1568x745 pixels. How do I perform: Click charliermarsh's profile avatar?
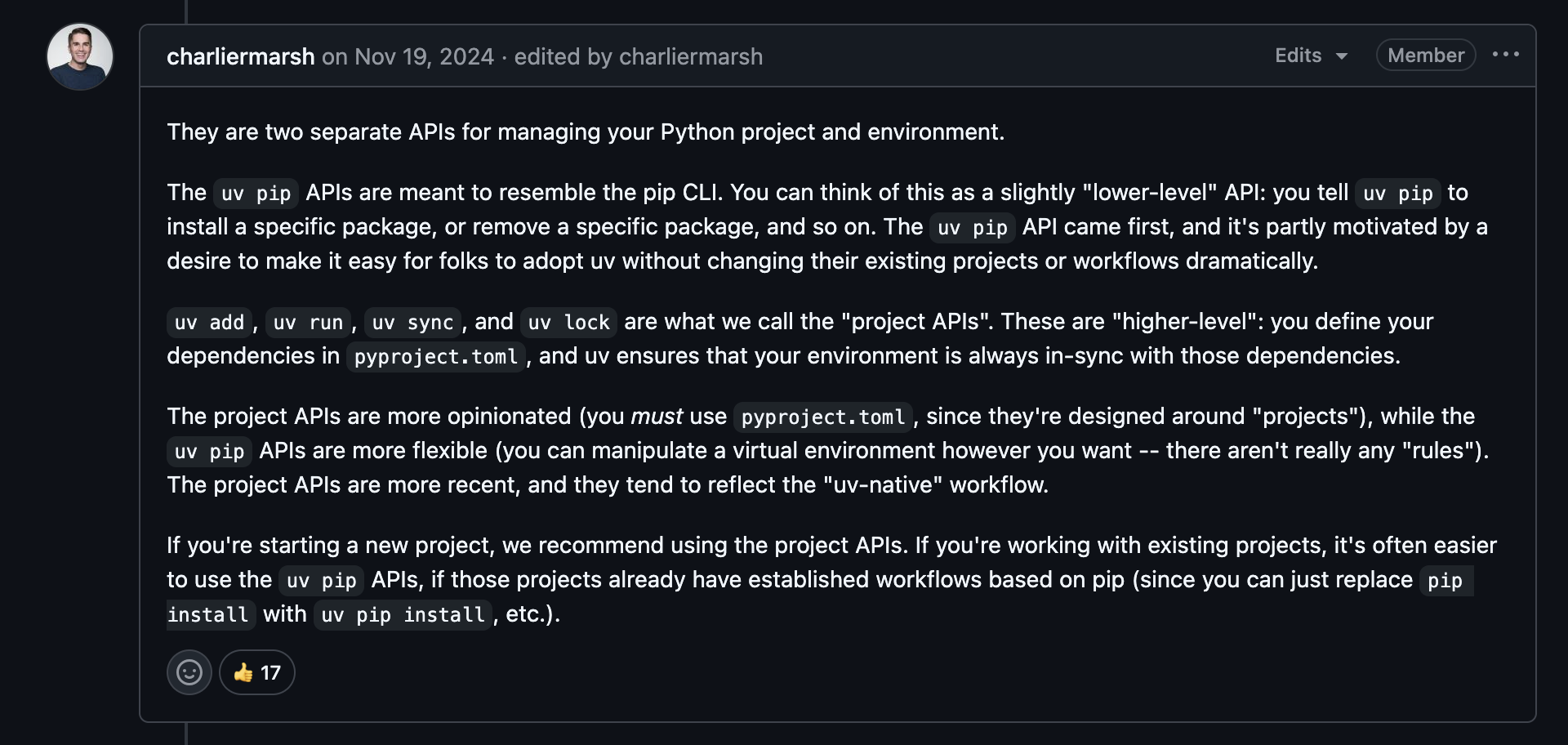coord(79,56)
